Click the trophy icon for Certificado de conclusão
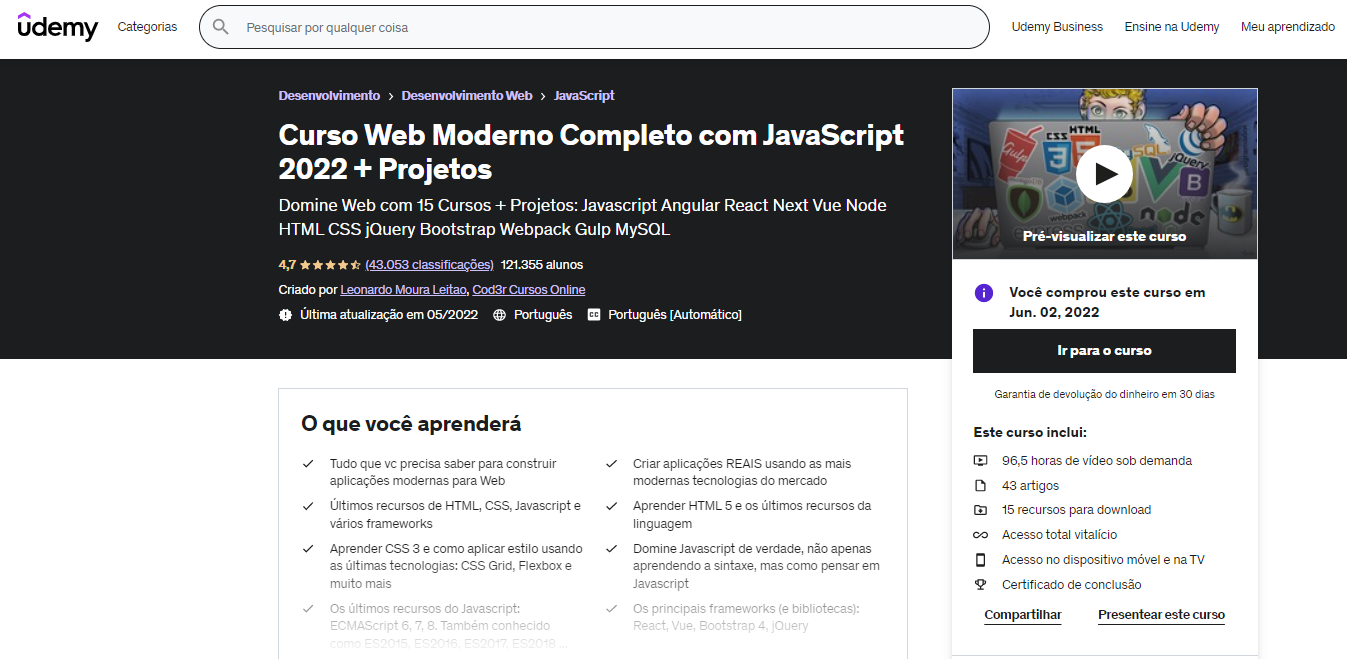 [x=980, y=585]
